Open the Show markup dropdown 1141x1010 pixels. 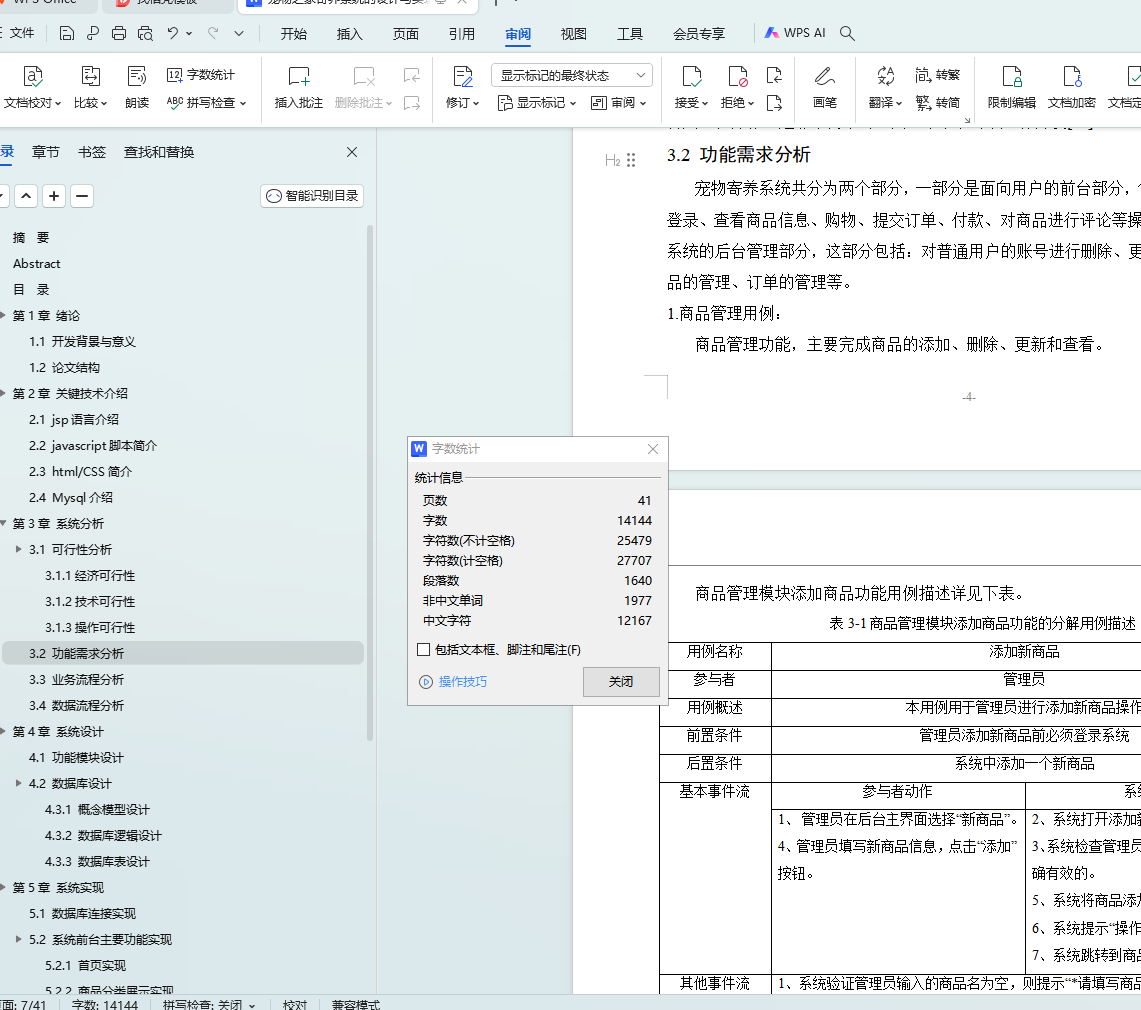[x=537, y=103]
